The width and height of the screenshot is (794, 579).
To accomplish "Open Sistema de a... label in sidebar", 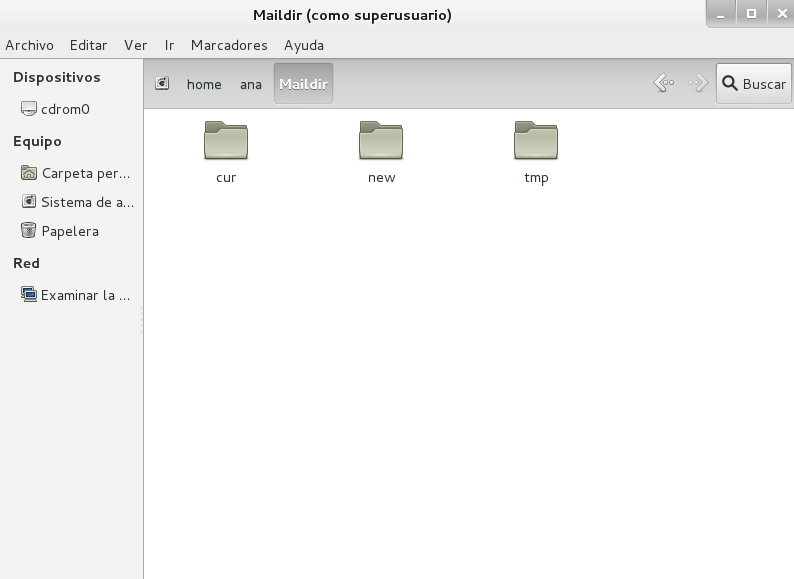I will (x=88, y=202).
